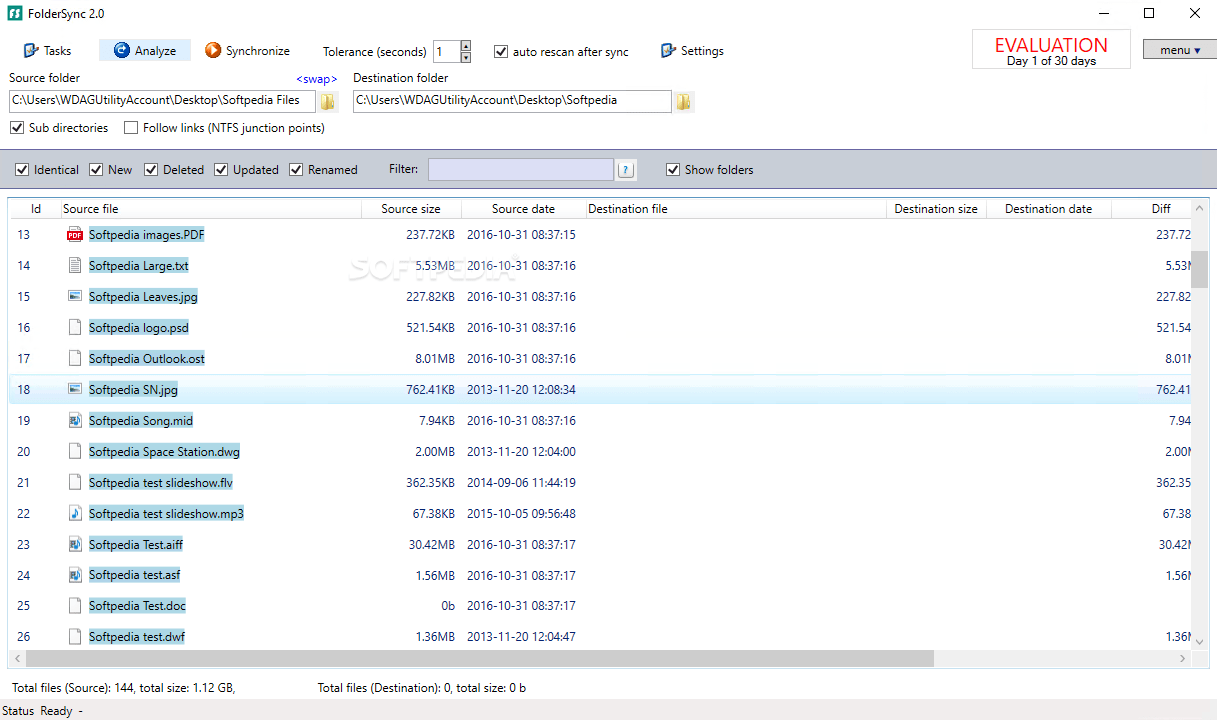
Task: Browse for source folder icon
Action: [328, 101]
